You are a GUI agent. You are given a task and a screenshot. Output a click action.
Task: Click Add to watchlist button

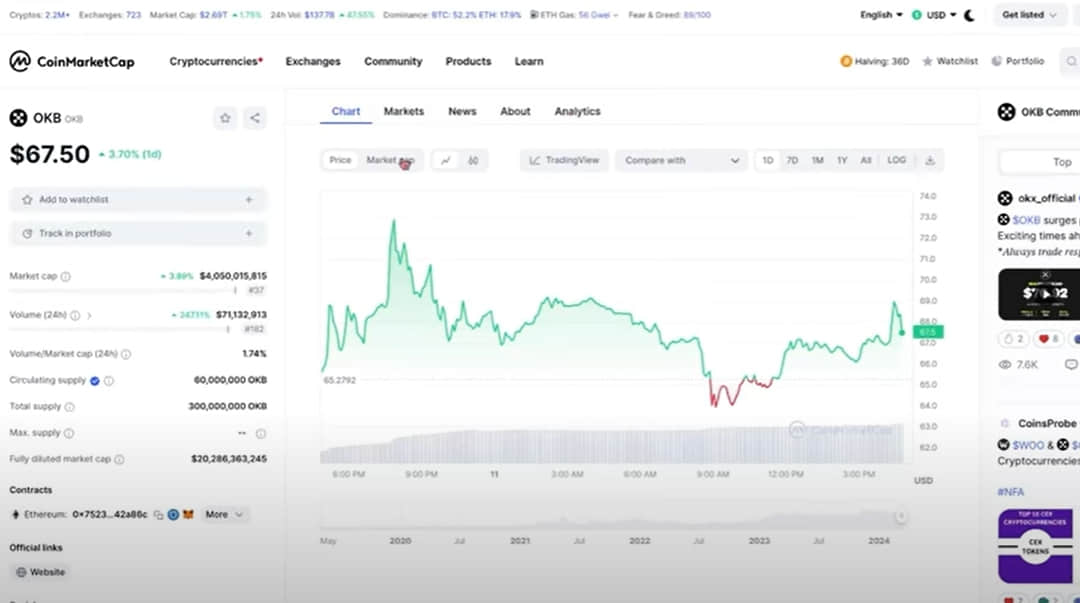coord(138,199)
